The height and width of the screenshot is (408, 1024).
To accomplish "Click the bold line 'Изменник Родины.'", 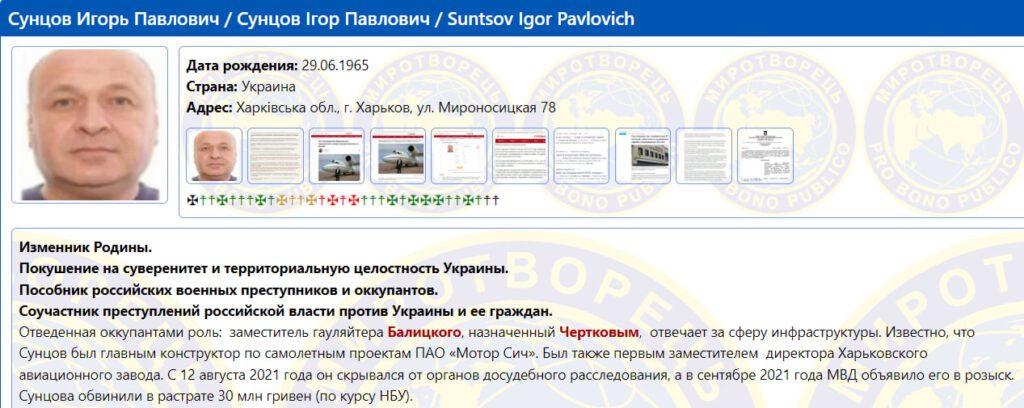I will click(x=86, y=248).
